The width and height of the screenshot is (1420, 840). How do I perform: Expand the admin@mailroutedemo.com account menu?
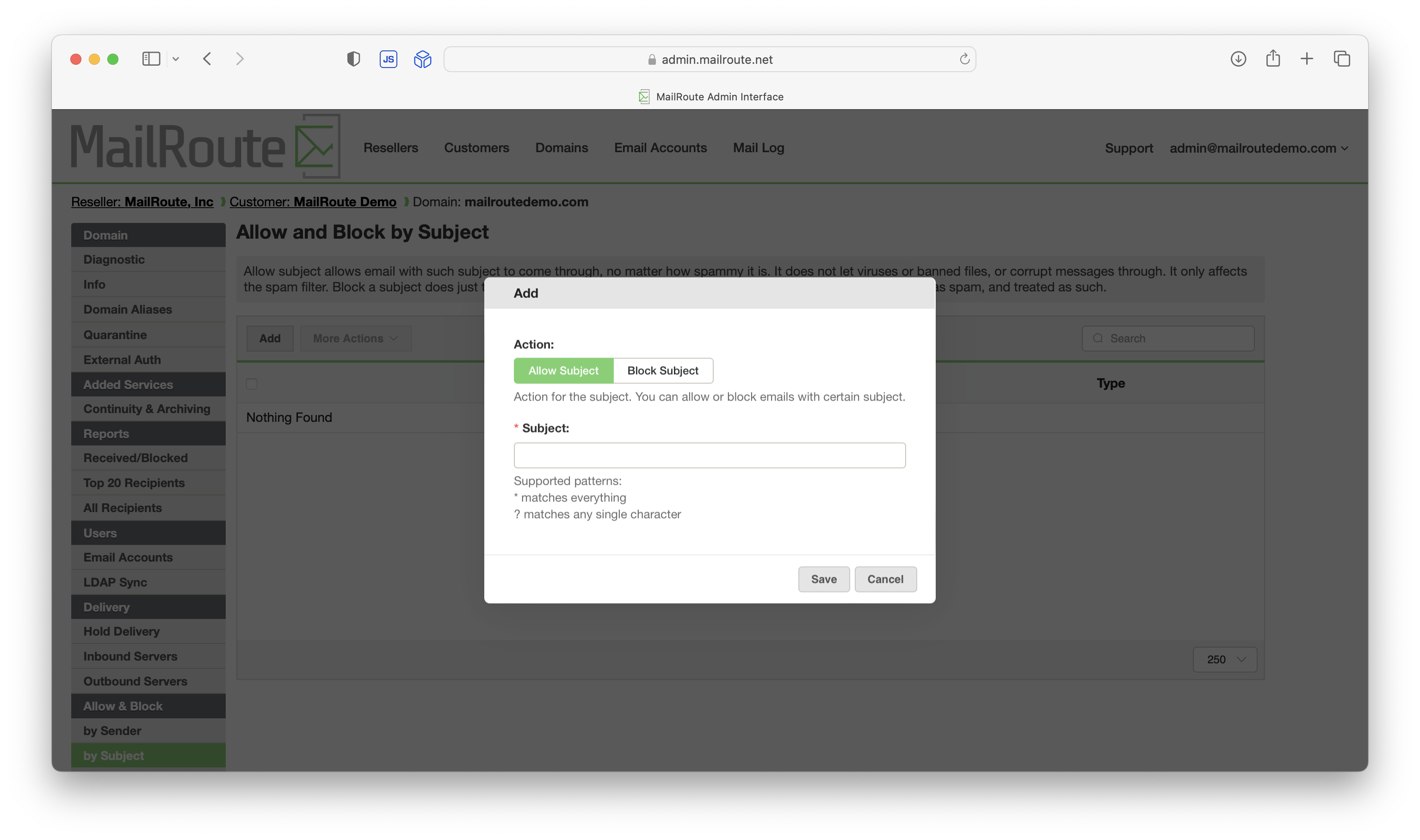[x=1258, y=148]
